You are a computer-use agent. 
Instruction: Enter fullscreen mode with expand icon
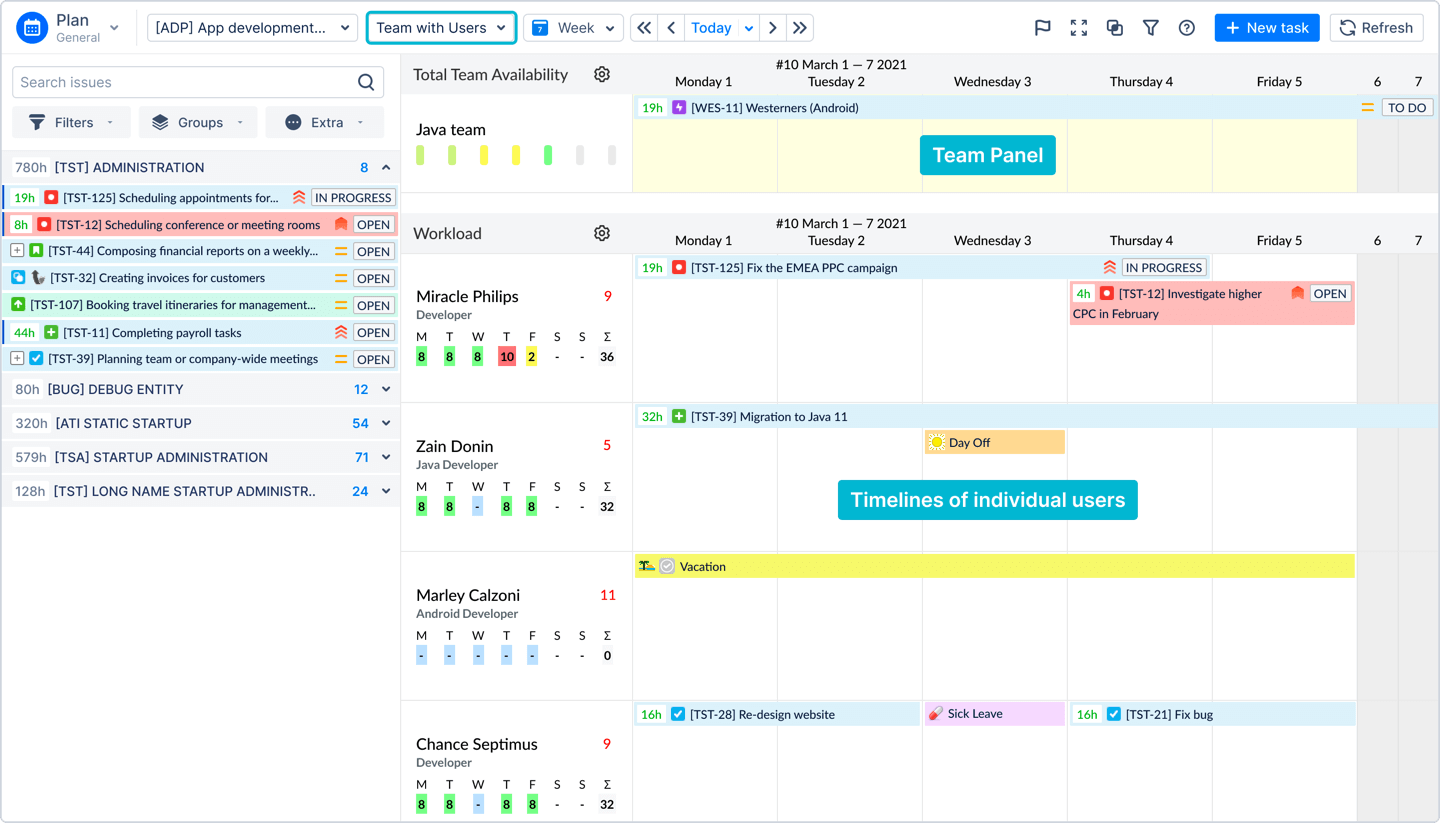tap(1078, 28)
